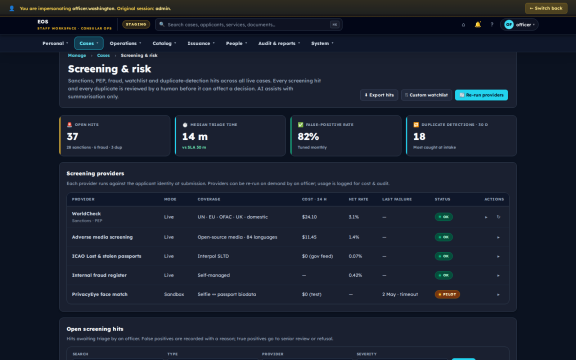Run ICAO Lost & stolen passports with the play icon
Image resolution: width=576 pixels, height=360 pixels.
(x=498, y=256)
